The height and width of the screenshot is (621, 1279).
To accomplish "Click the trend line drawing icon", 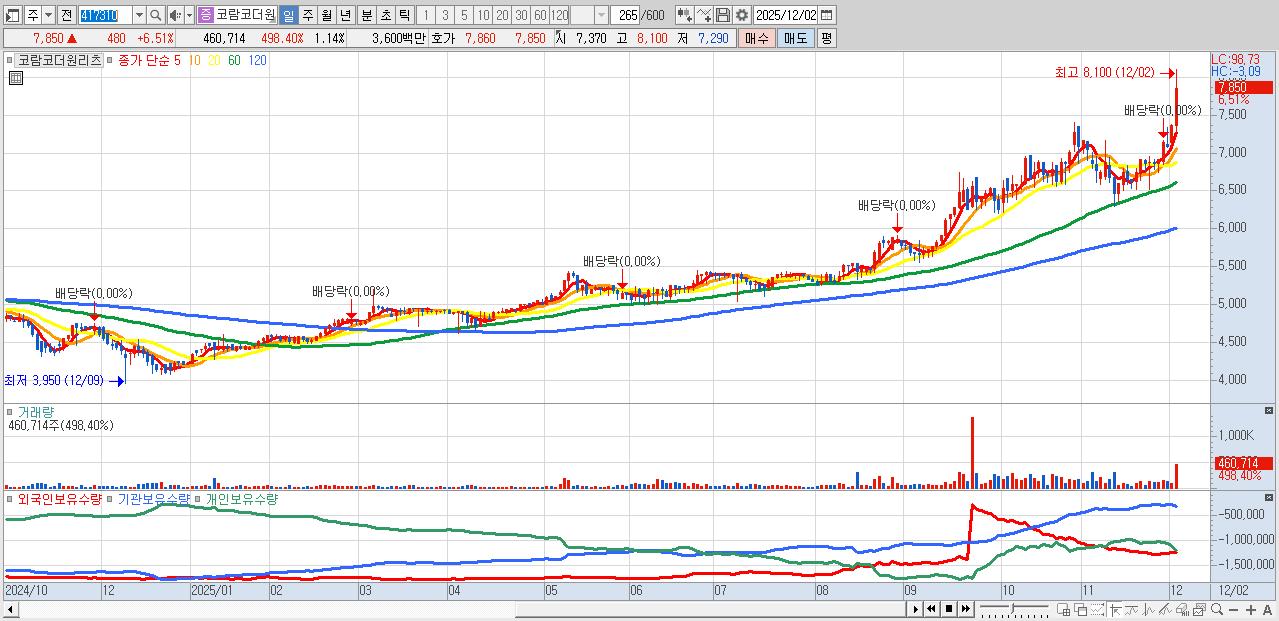I will (1165, 609).
